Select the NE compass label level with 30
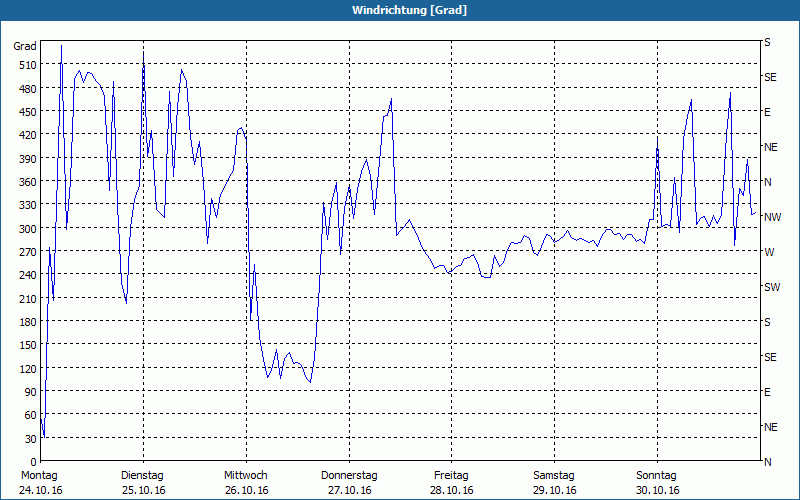The image size is (800, 500). 770,427
